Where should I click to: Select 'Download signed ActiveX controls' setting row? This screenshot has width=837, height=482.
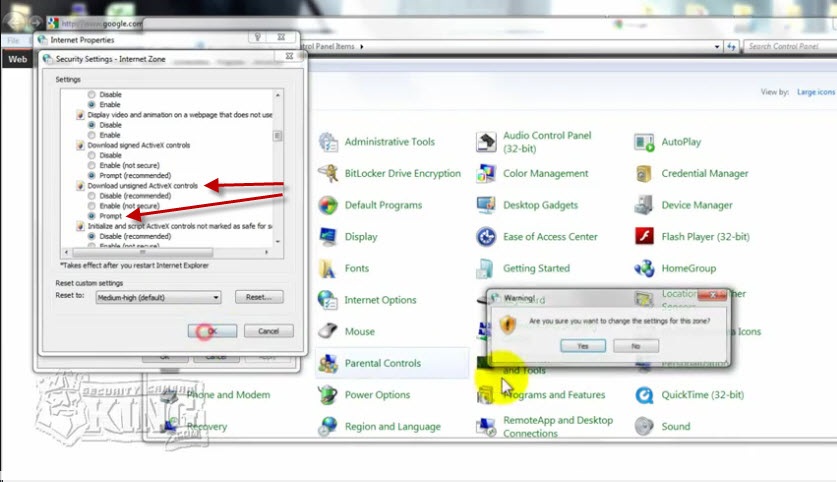click(x=139, y=145)
